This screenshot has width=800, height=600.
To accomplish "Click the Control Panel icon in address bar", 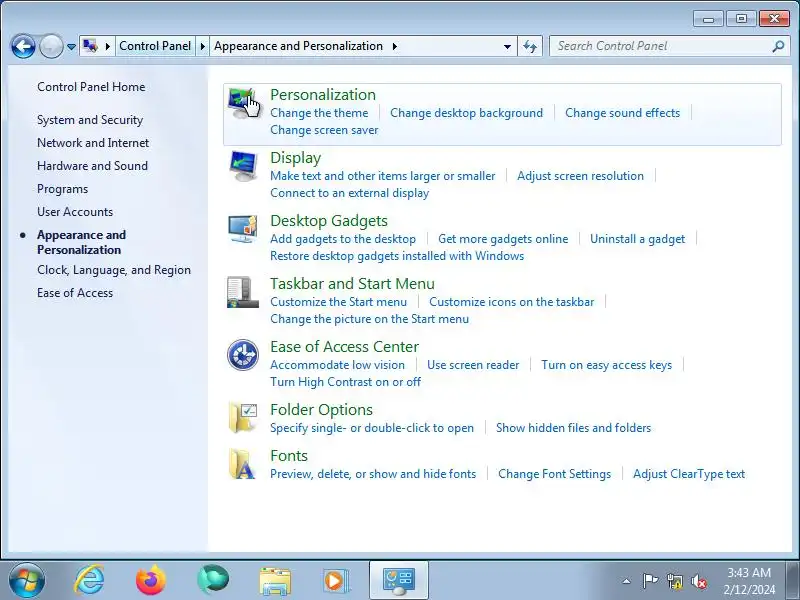I will (x=90, y=46).
